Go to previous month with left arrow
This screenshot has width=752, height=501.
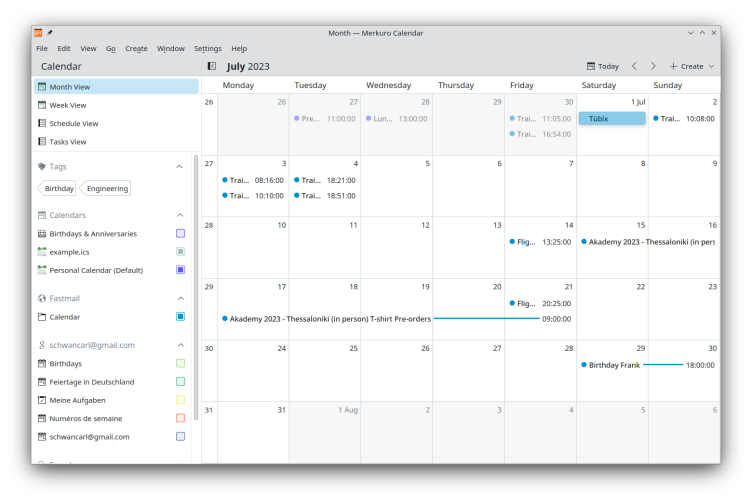tap(634, 66)
